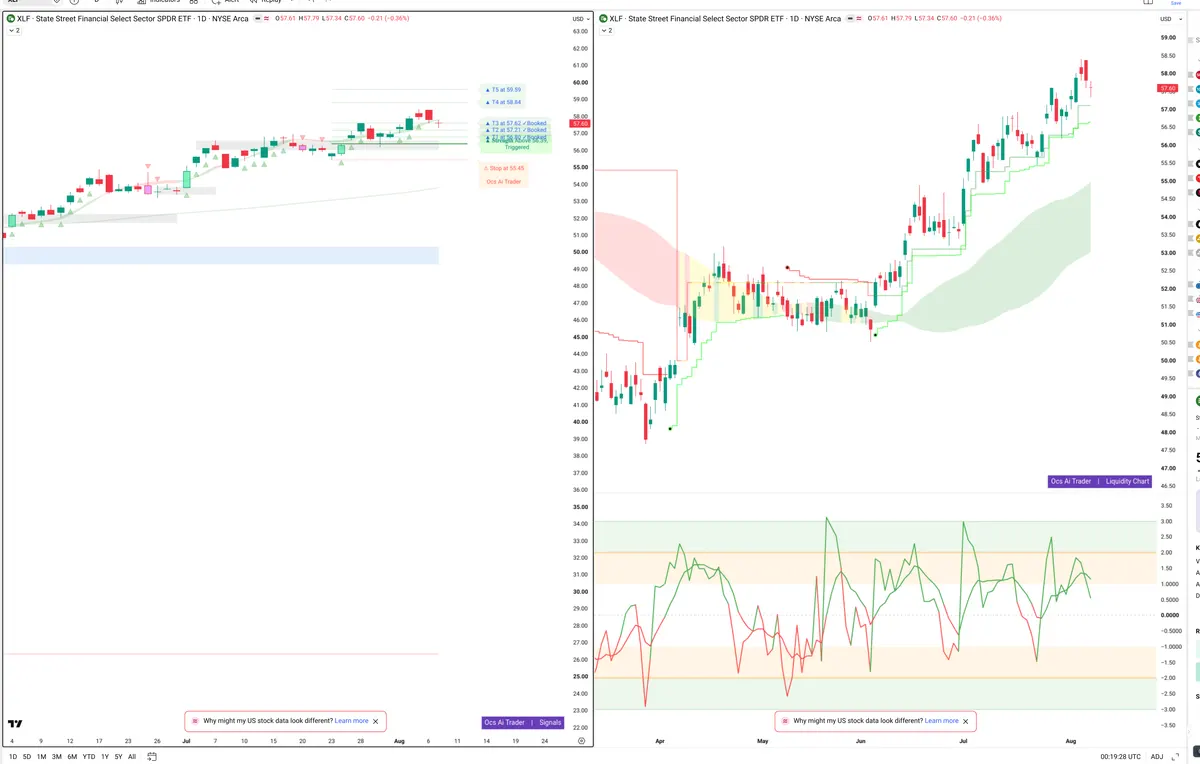
Task: Open left chart time axis settings gear
Action: click(x=581, y=741)
